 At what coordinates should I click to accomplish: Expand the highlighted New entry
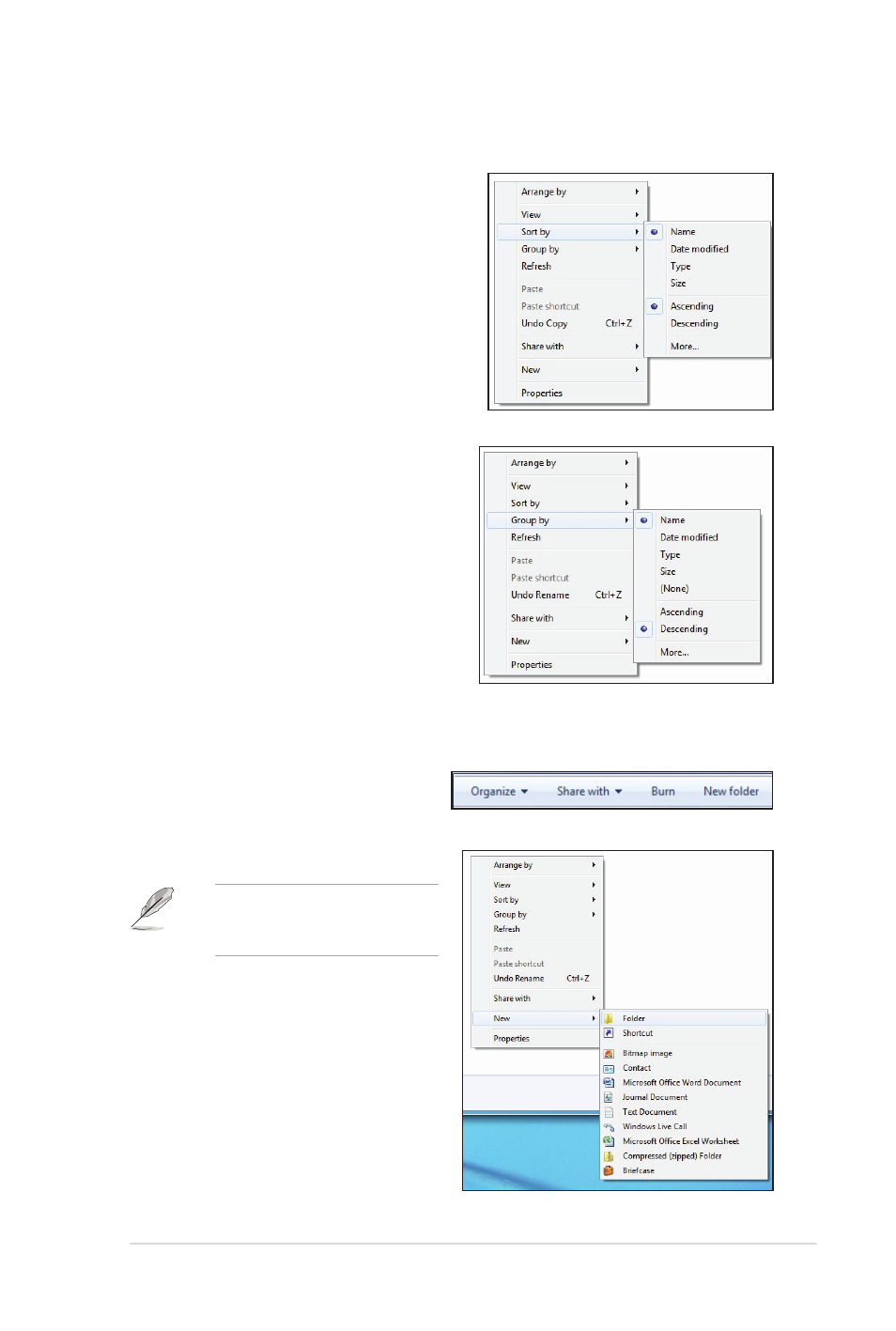click(x=537, y=1018)
